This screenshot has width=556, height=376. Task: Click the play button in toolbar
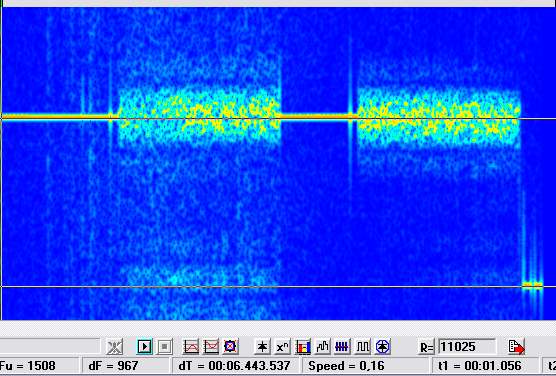144,346
